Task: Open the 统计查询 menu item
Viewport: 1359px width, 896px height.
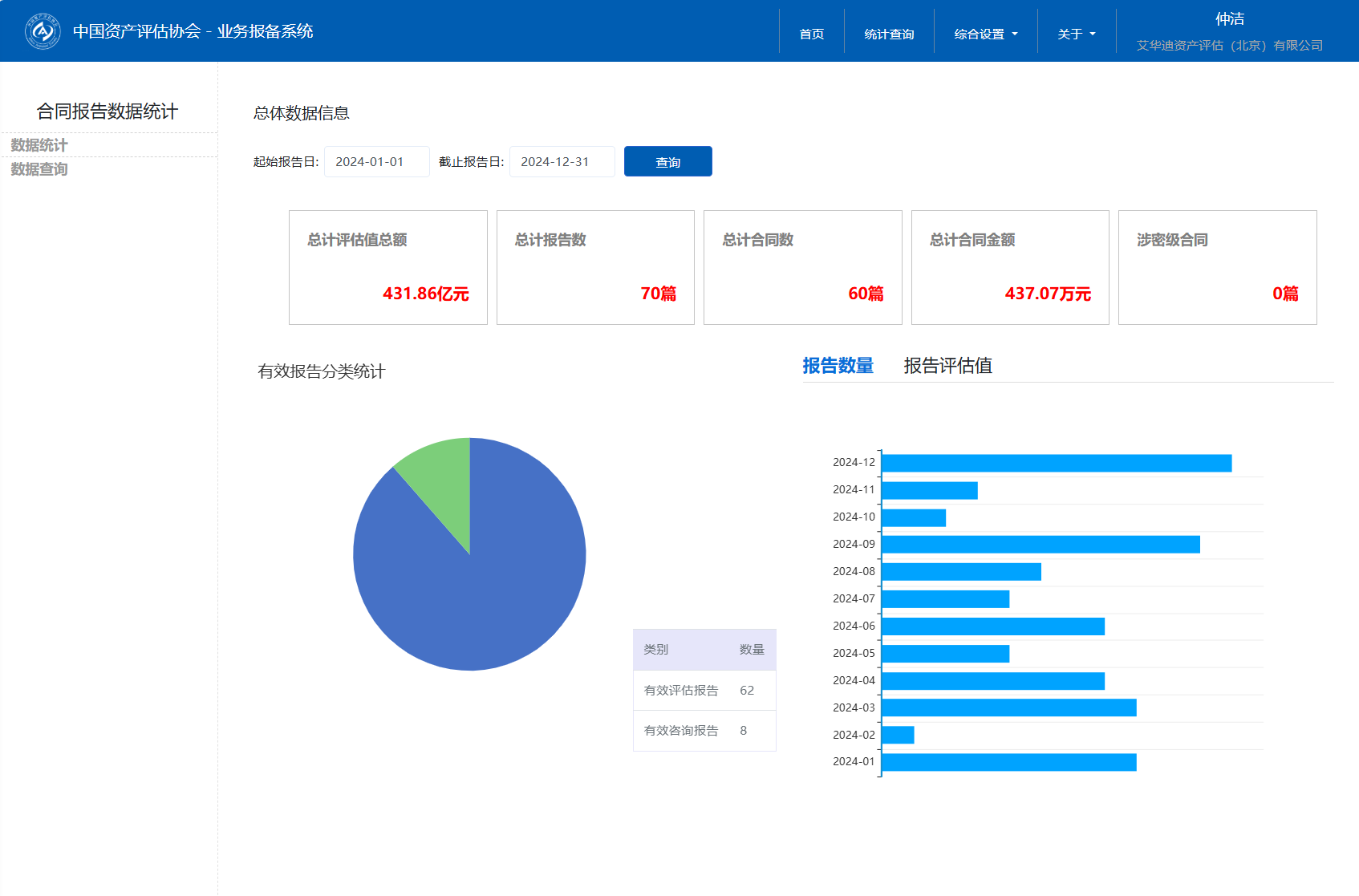Action: coord(889,34)
